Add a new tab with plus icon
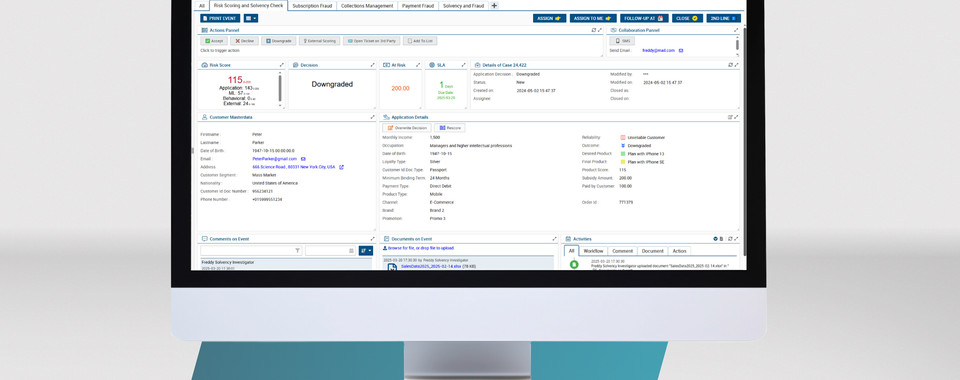Screen dimensions: 960x380 [x=494, y=6]
